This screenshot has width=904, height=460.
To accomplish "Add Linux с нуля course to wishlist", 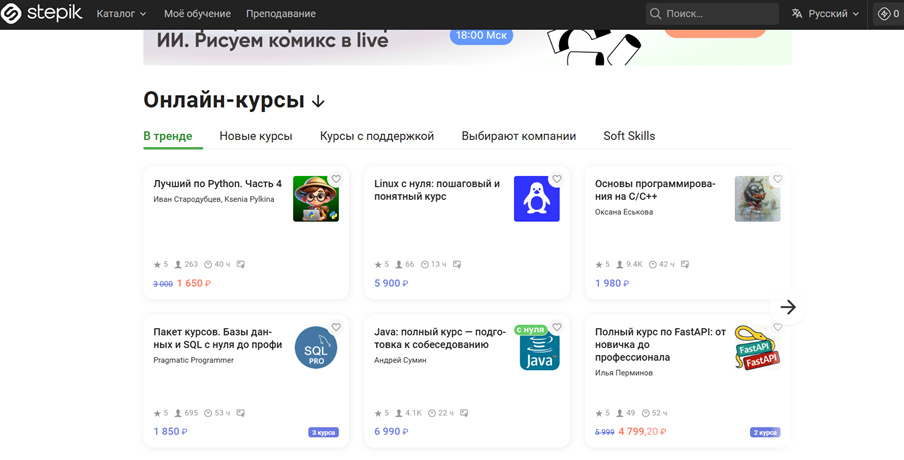I will (557, 179).
